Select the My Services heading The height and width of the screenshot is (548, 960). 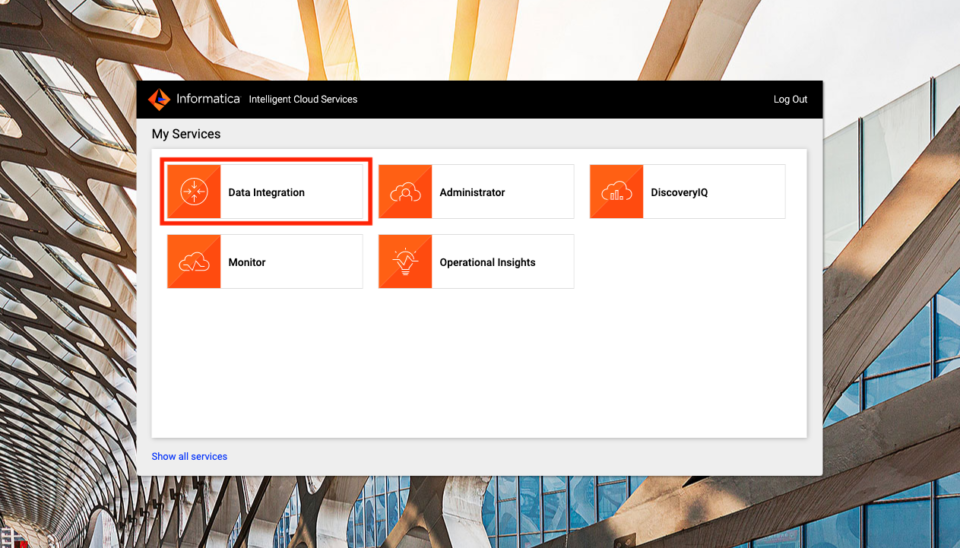(x=186, y=133)
